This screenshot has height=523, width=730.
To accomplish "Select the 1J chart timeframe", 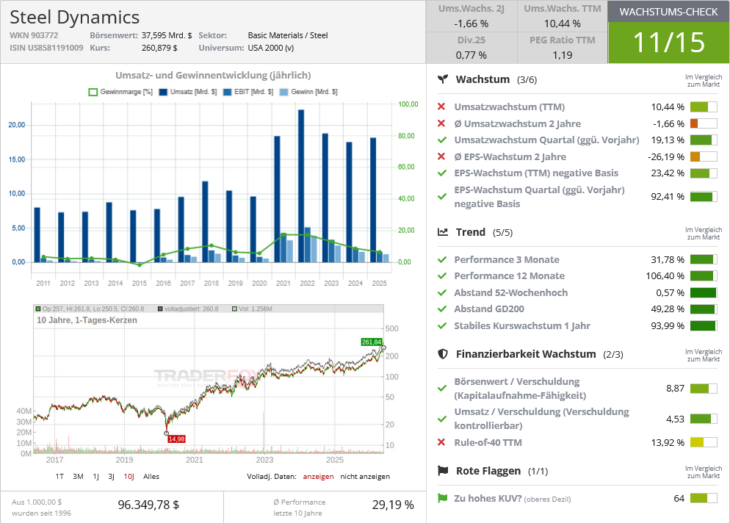I will (96, 476).
